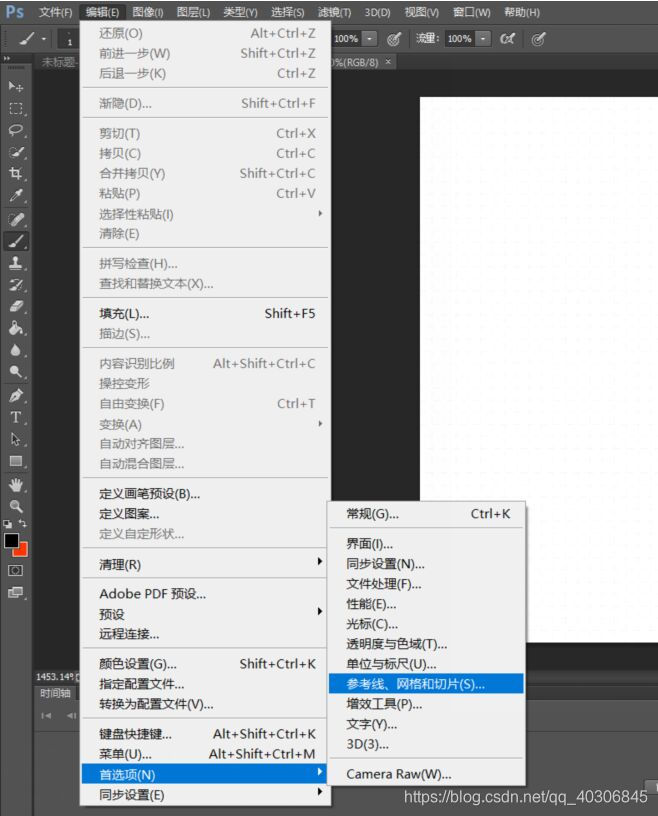Select the Rectangle shape tool

click(x=16, y=461)
